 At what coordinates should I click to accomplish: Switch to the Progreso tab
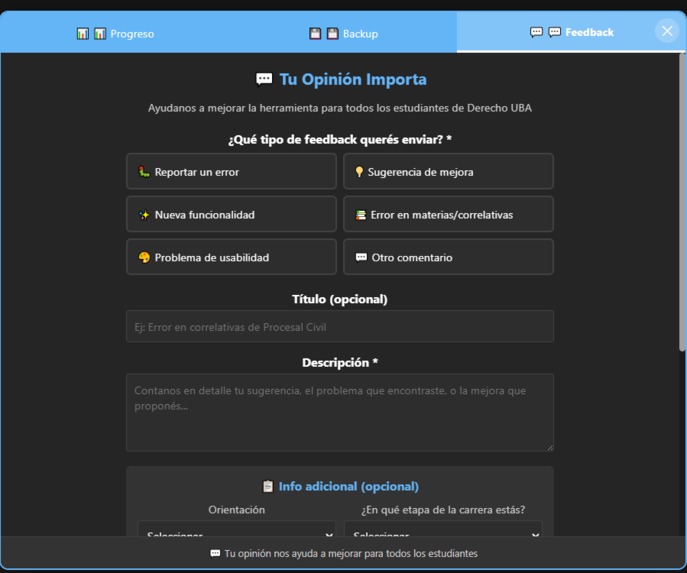[115, 33]
